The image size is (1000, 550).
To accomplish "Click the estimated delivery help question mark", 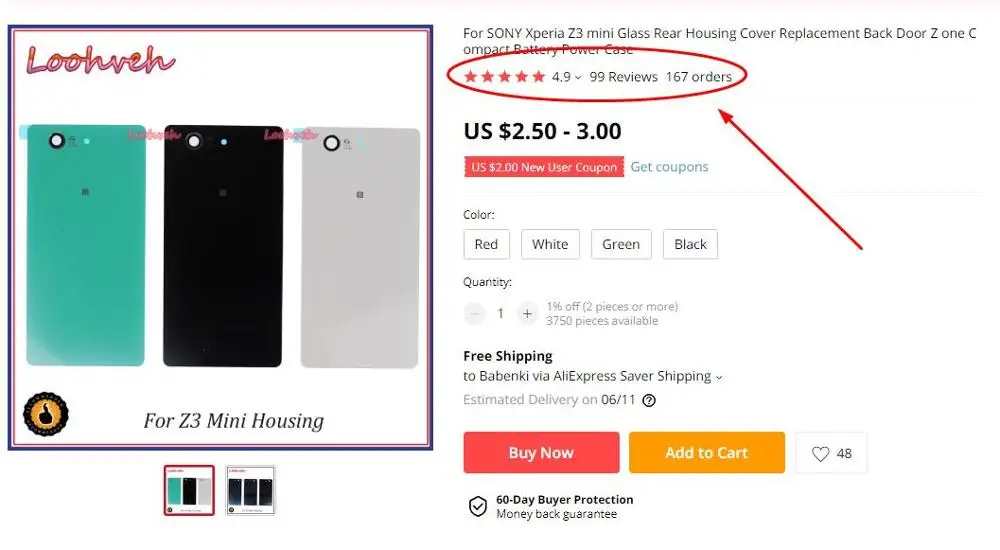I will (x=649, y=401).
